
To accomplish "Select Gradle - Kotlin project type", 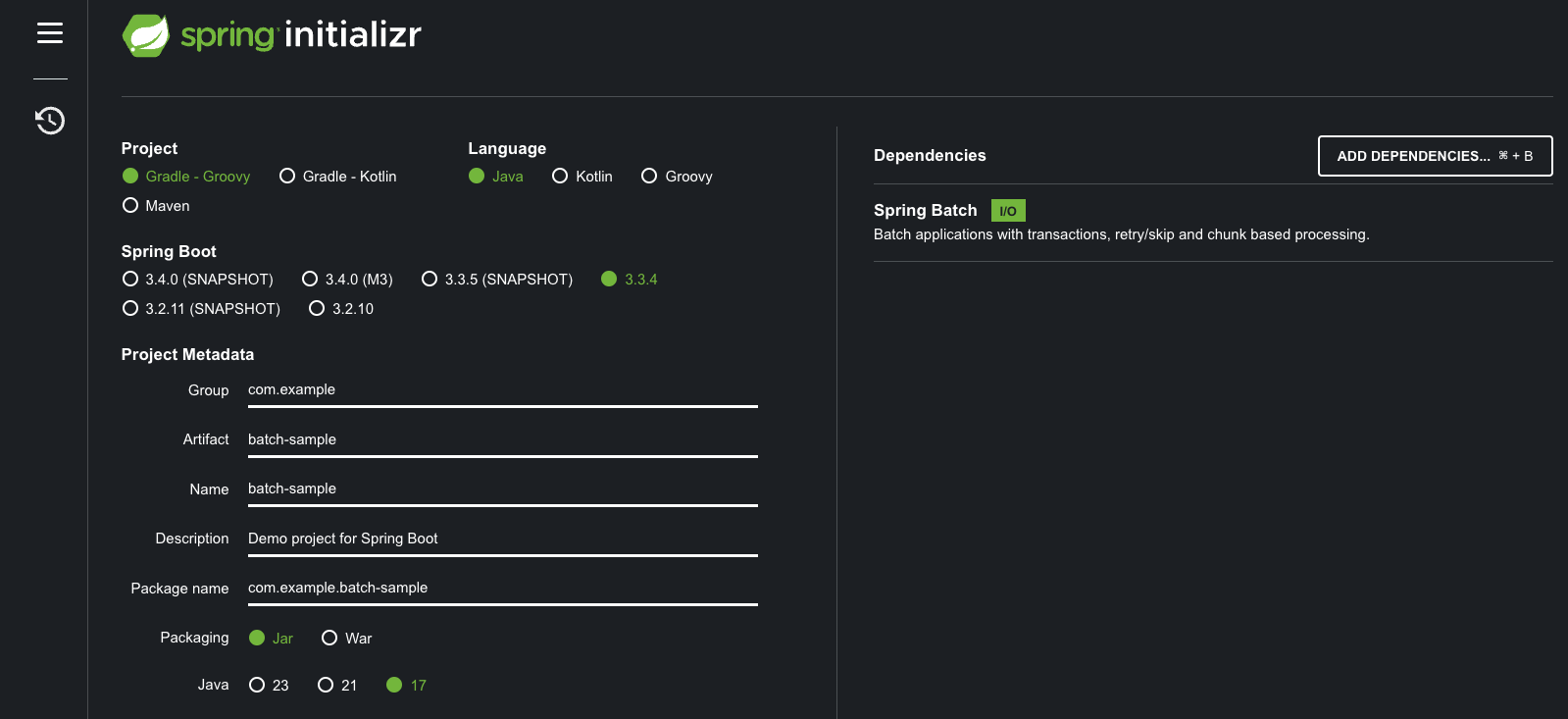I will pyautogui.click(x=338, y=177).
